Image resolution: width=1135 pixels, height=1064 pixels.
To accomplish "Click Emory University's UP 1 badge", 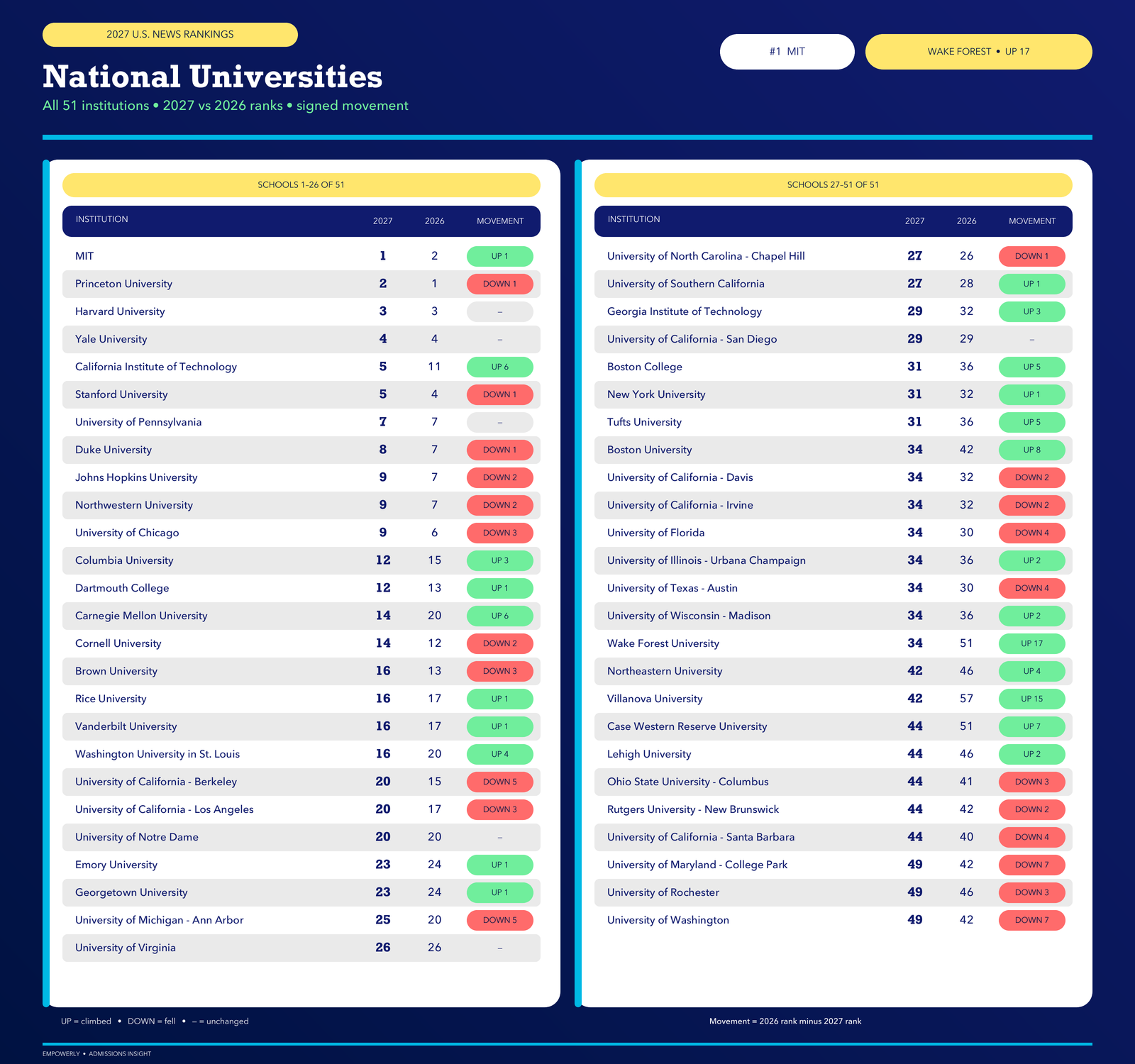I will click(500, 865).
